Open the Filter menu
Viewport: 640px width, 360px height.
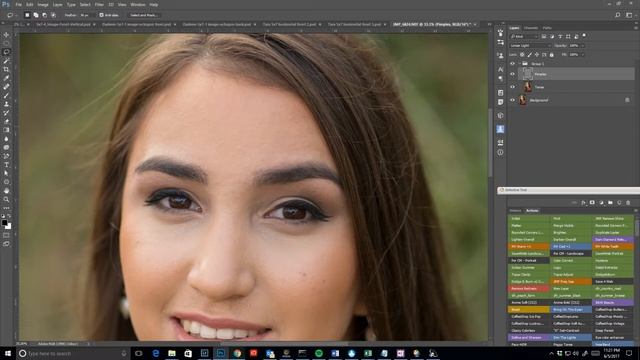pyautogui.click(x=99, y=4)
